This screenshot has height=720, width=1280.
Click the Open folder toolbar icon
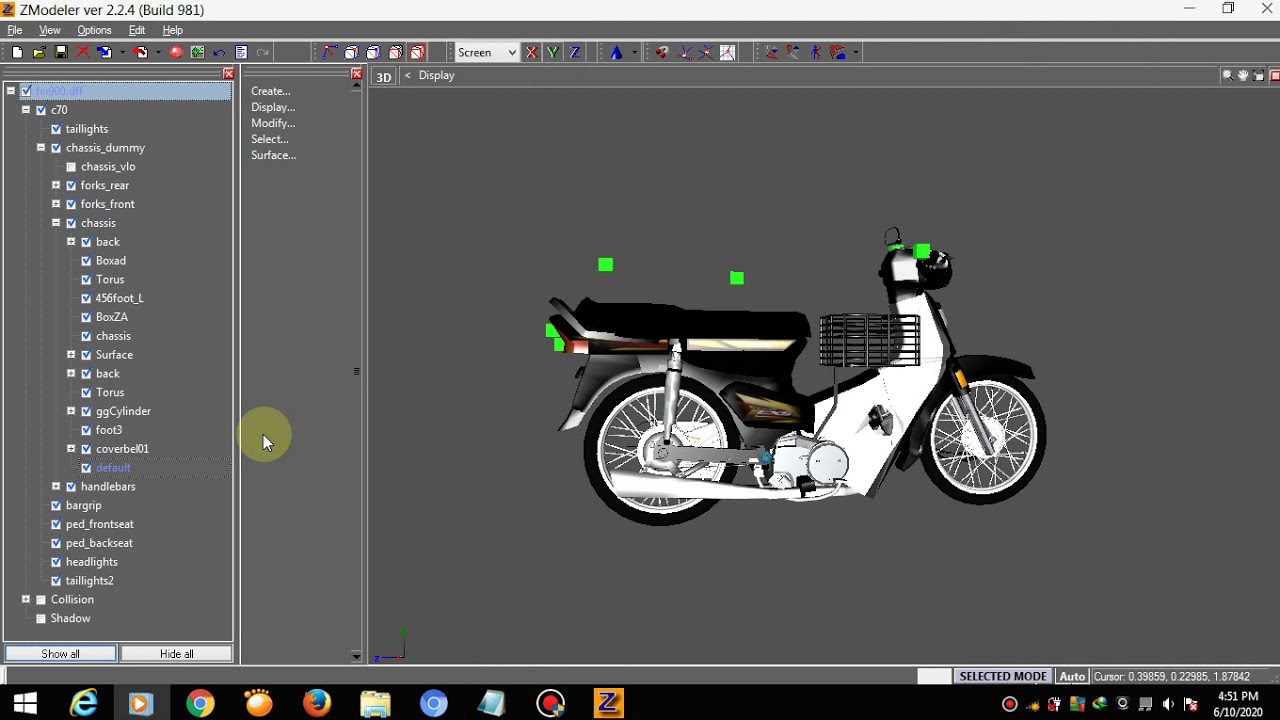click(39, 52)
